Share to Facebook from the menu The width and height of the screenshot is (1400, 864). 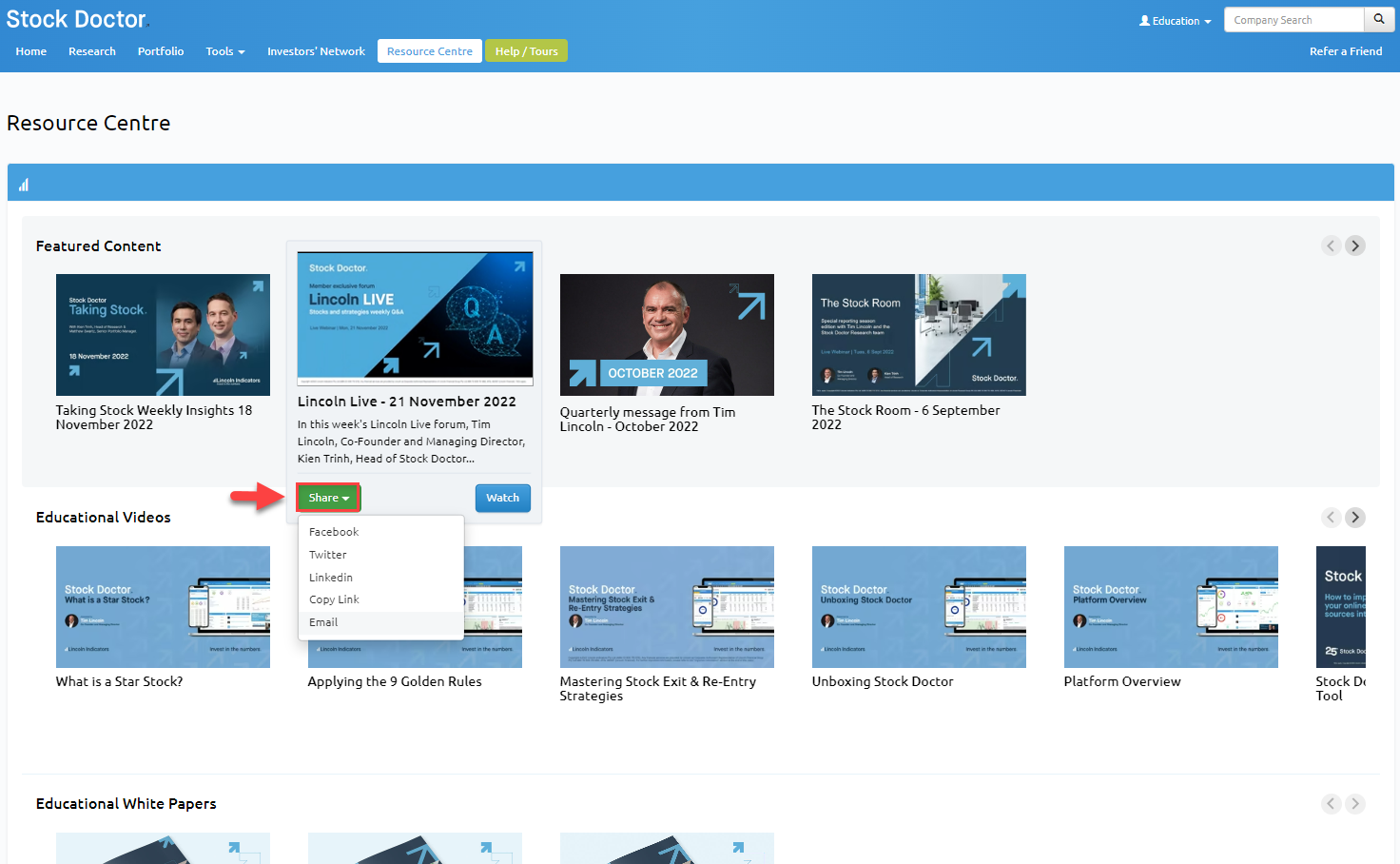334,532
